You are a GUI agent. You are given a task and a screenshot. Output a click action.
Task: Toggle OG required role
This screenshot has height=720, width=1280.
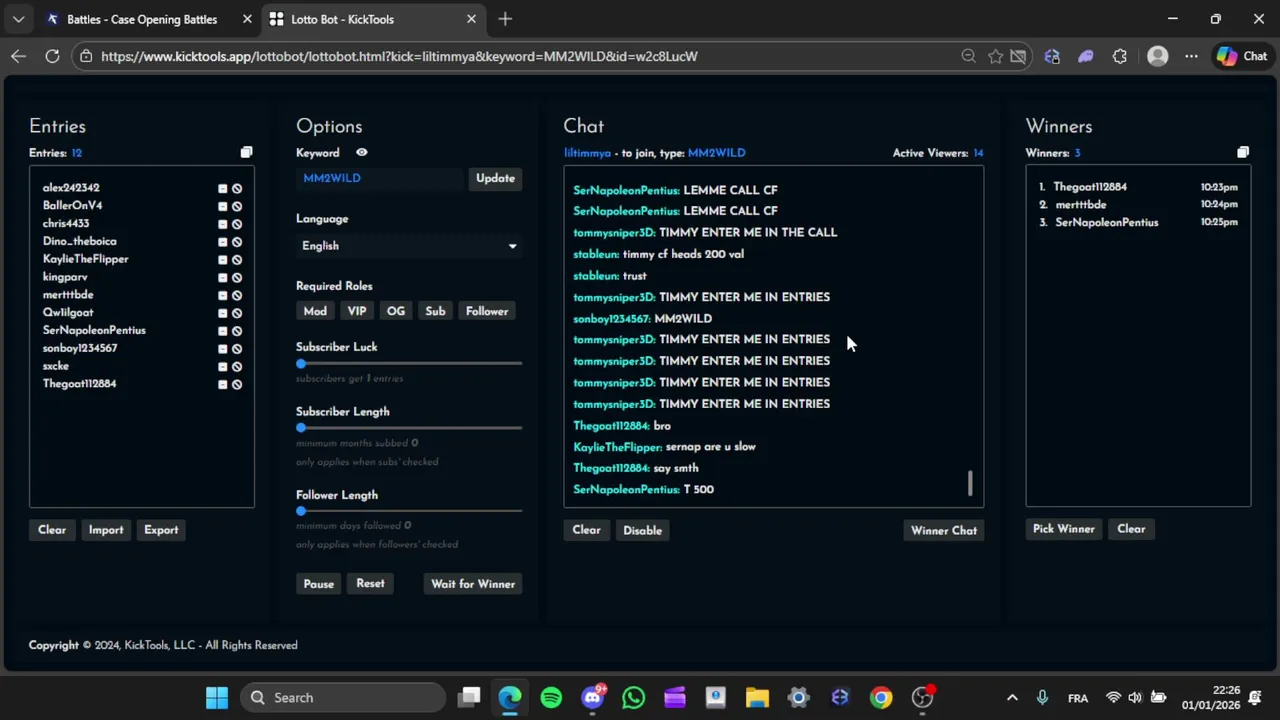396,311
